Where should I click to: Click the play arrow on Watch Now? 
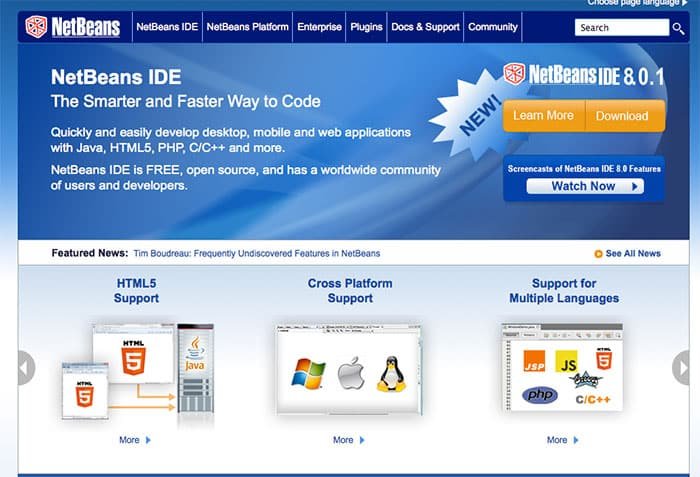point(634,187)
